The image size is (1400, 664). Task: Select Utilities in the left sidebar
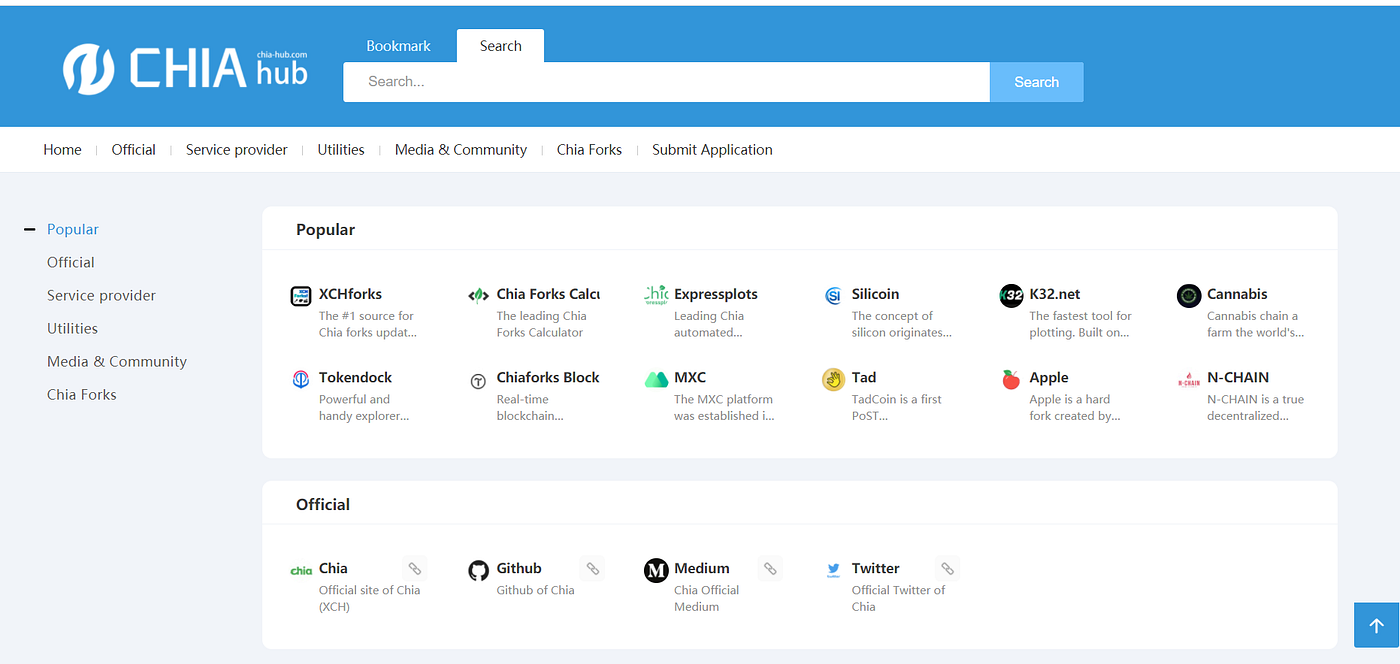click(72, 328)
